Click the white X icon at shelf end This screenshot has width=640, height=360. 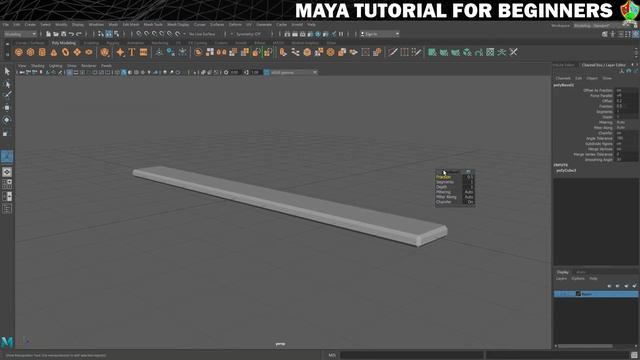513,52
